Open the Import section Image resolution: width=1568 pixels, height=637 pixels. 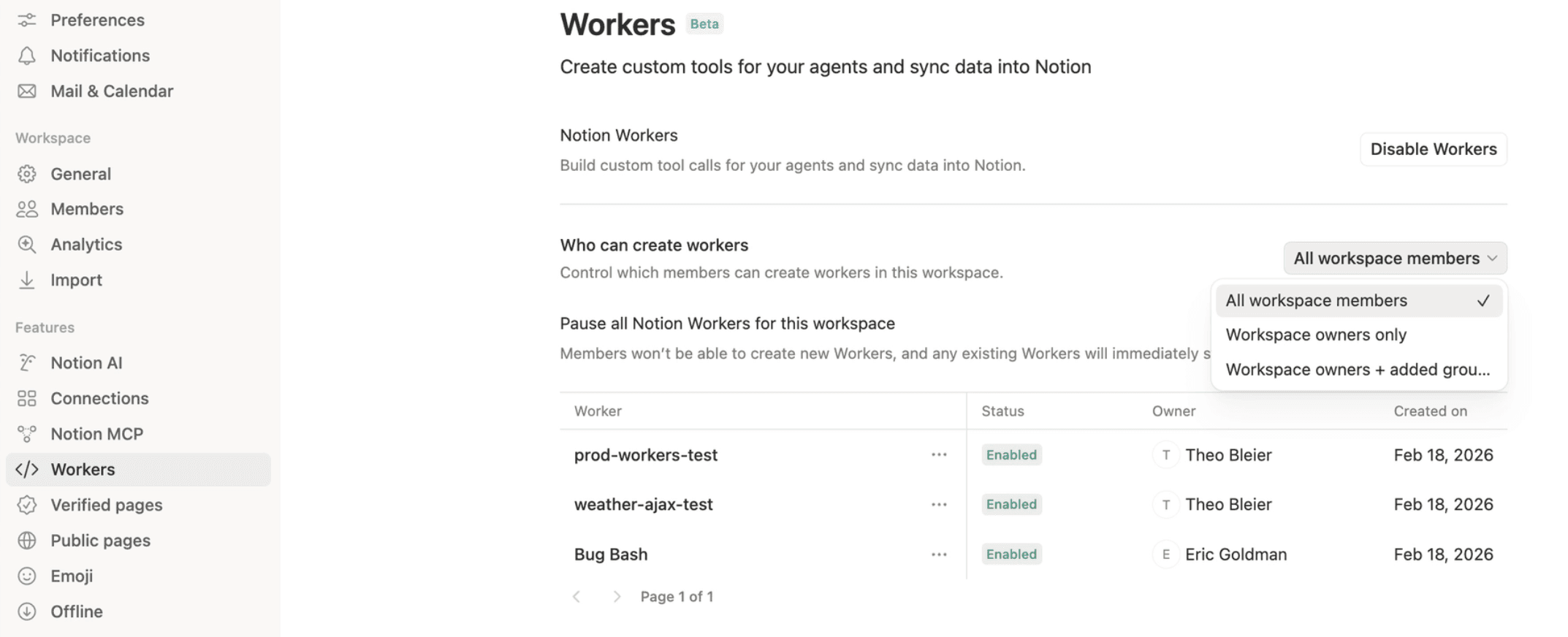(138, 280)
